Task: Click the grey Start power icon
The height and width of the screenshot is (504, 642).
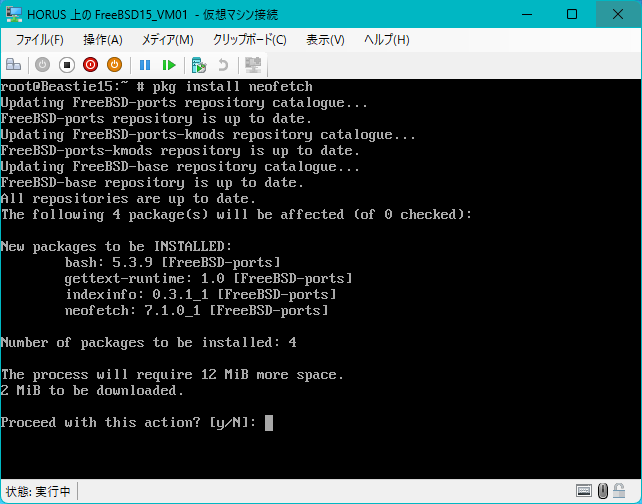Action: [42, 65]
